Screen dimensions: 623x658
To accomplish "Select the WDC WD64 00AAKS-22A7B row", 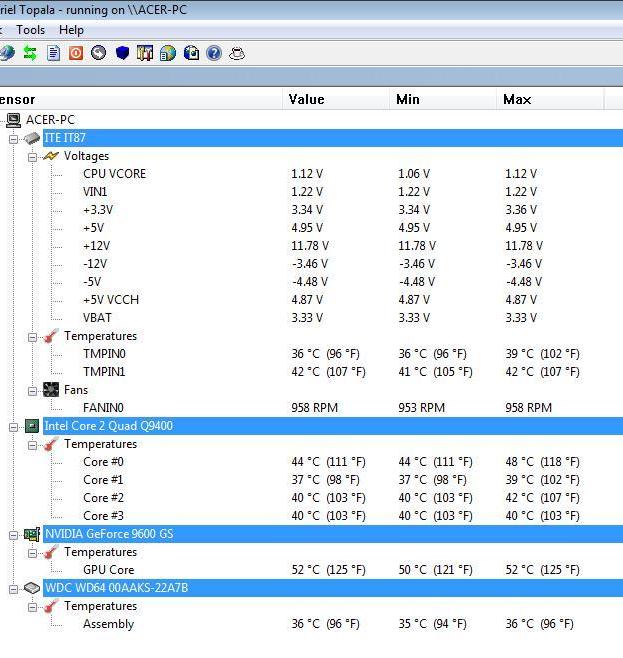I will (333, 588).
